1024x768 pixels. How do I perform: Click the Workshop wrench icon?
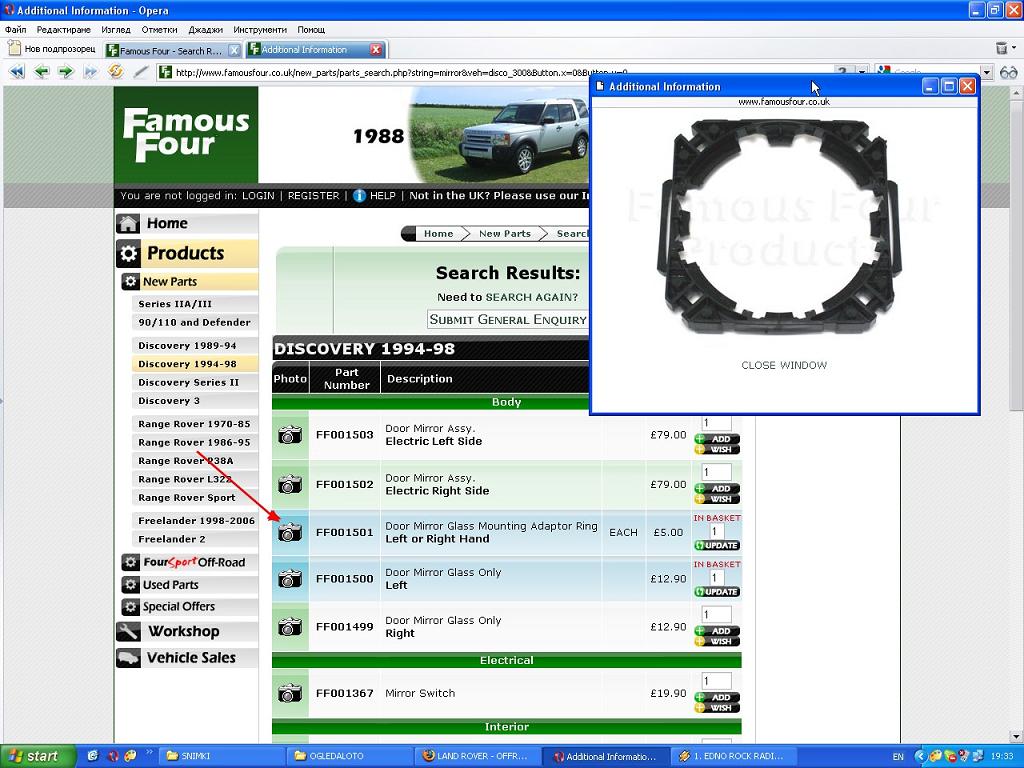click(128, 632)
